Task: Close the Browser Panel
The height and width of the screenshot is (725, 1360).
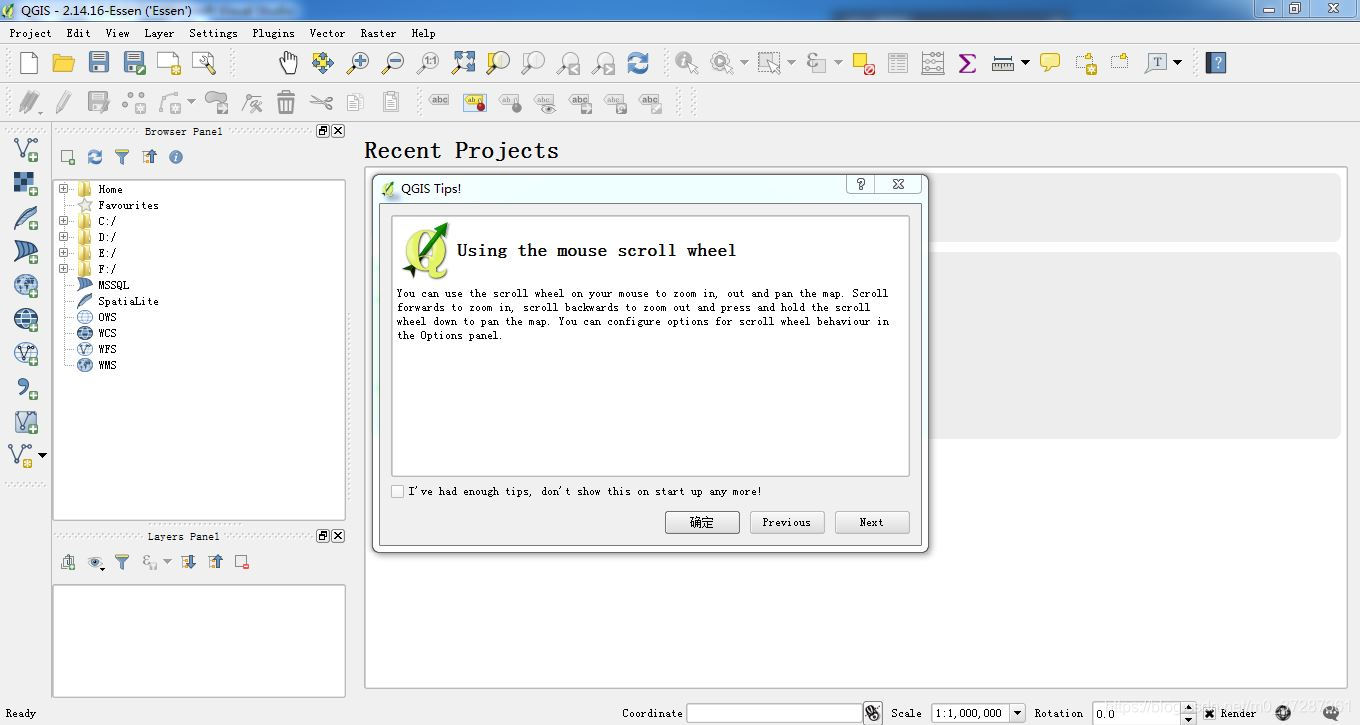Action: click(x=338, y=131)
